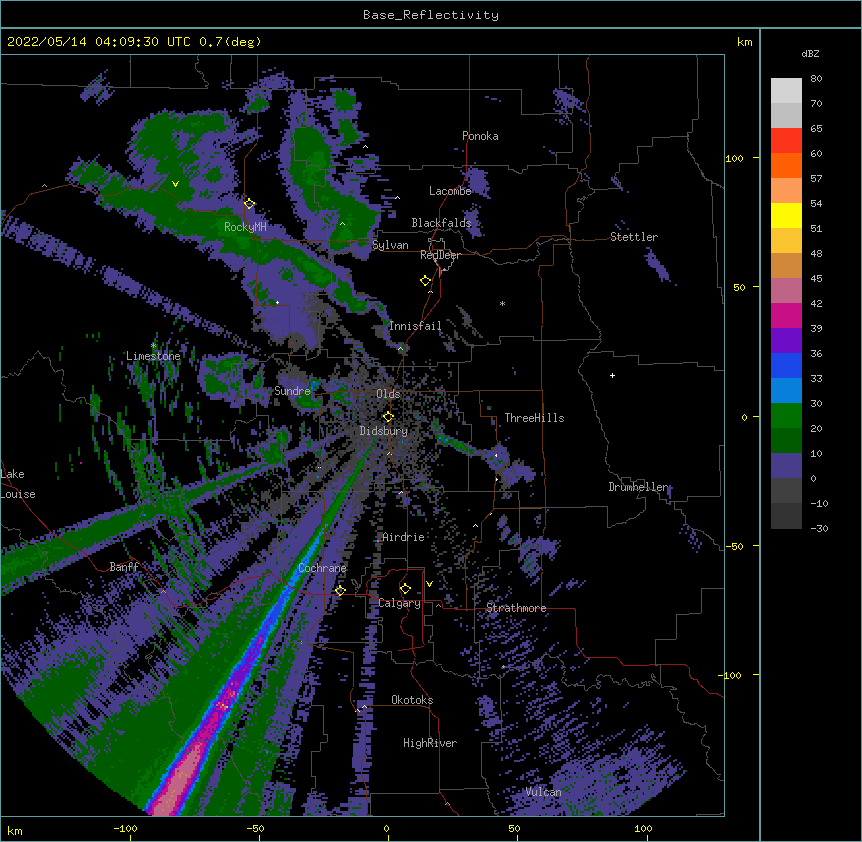Click the dBZ legend heading
862x842 pixels.
pos(810,54)
